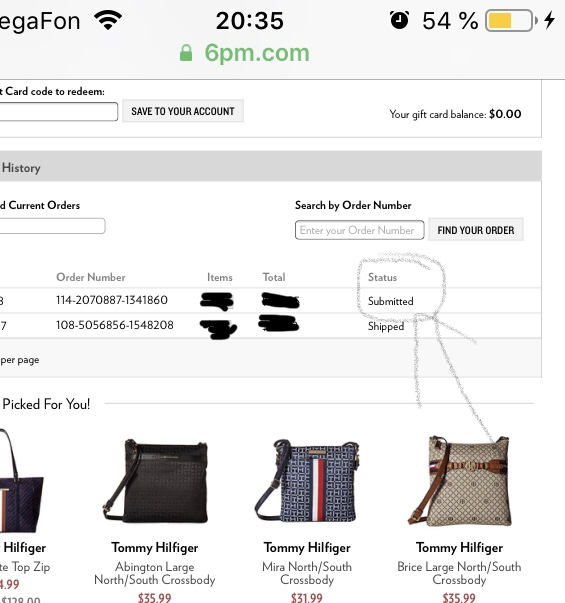The width and height of the screenshot is (565, 603).
Task: Open order 114-2070887-1341860
Action: point(112,300)
